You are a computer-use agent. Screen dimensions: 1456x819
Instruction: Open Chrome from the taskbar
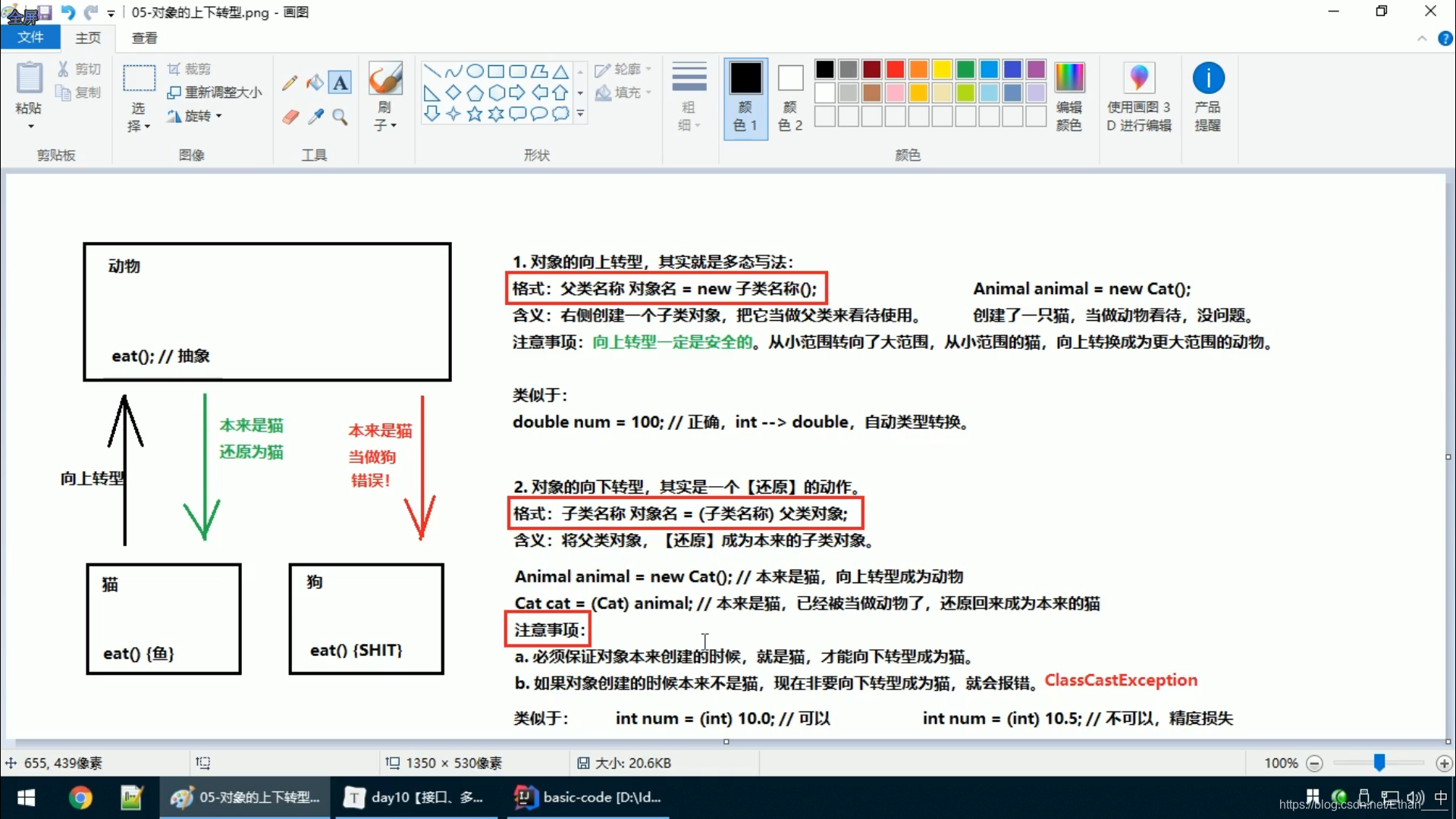[80, 798]
